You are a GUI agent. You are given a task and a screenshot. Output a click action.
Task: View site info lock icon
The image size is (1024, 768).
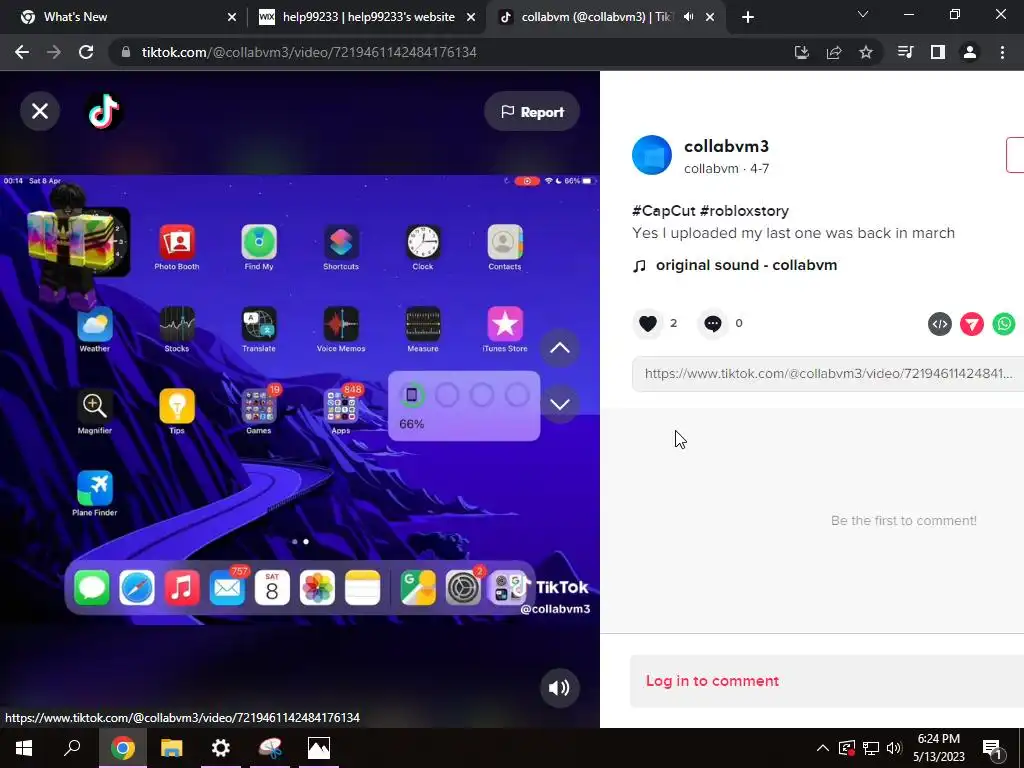pyautogui.click(x=126, y=52)
